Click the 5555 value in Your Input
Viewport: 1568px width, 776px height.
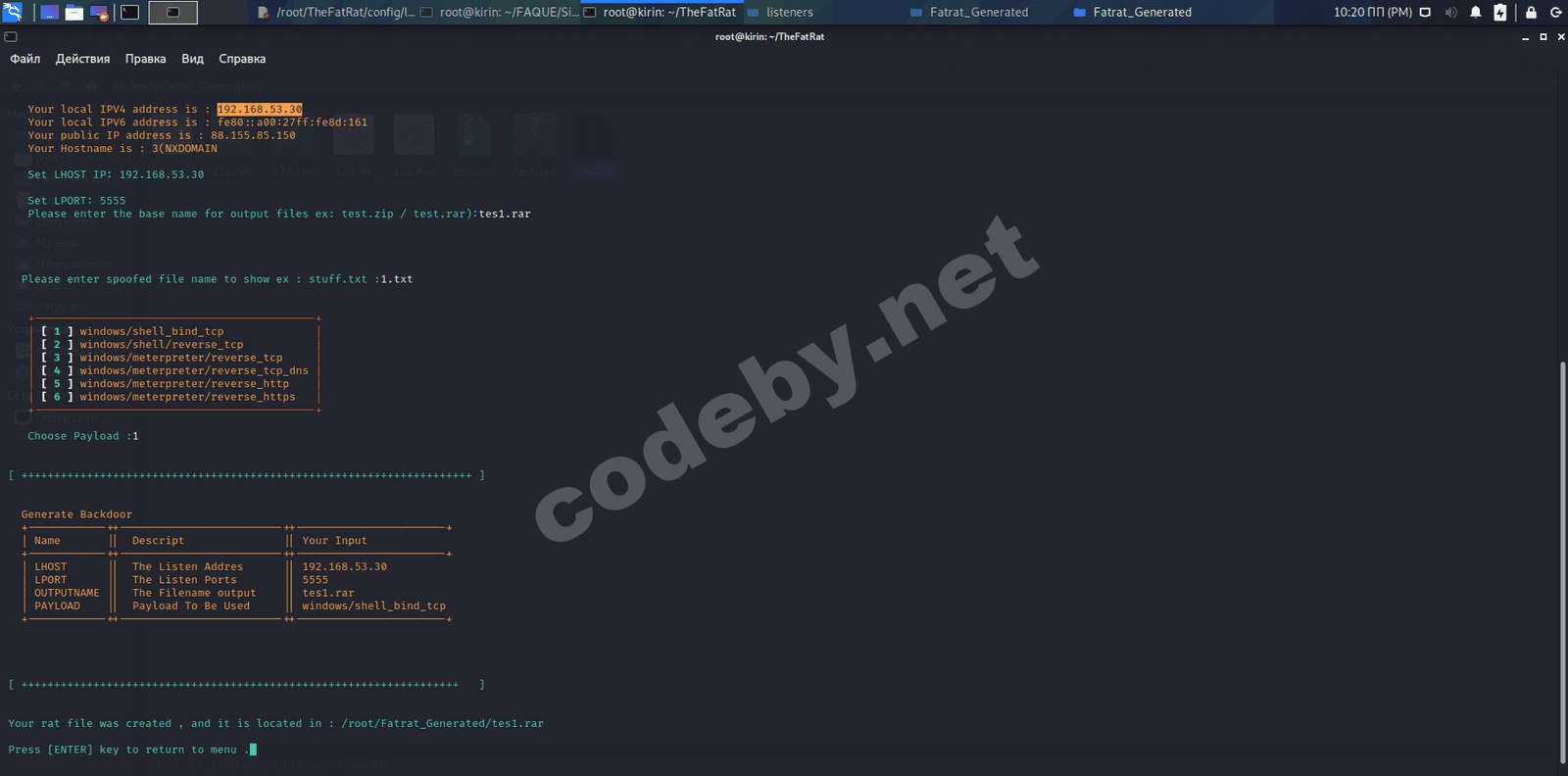coord(315,580)
